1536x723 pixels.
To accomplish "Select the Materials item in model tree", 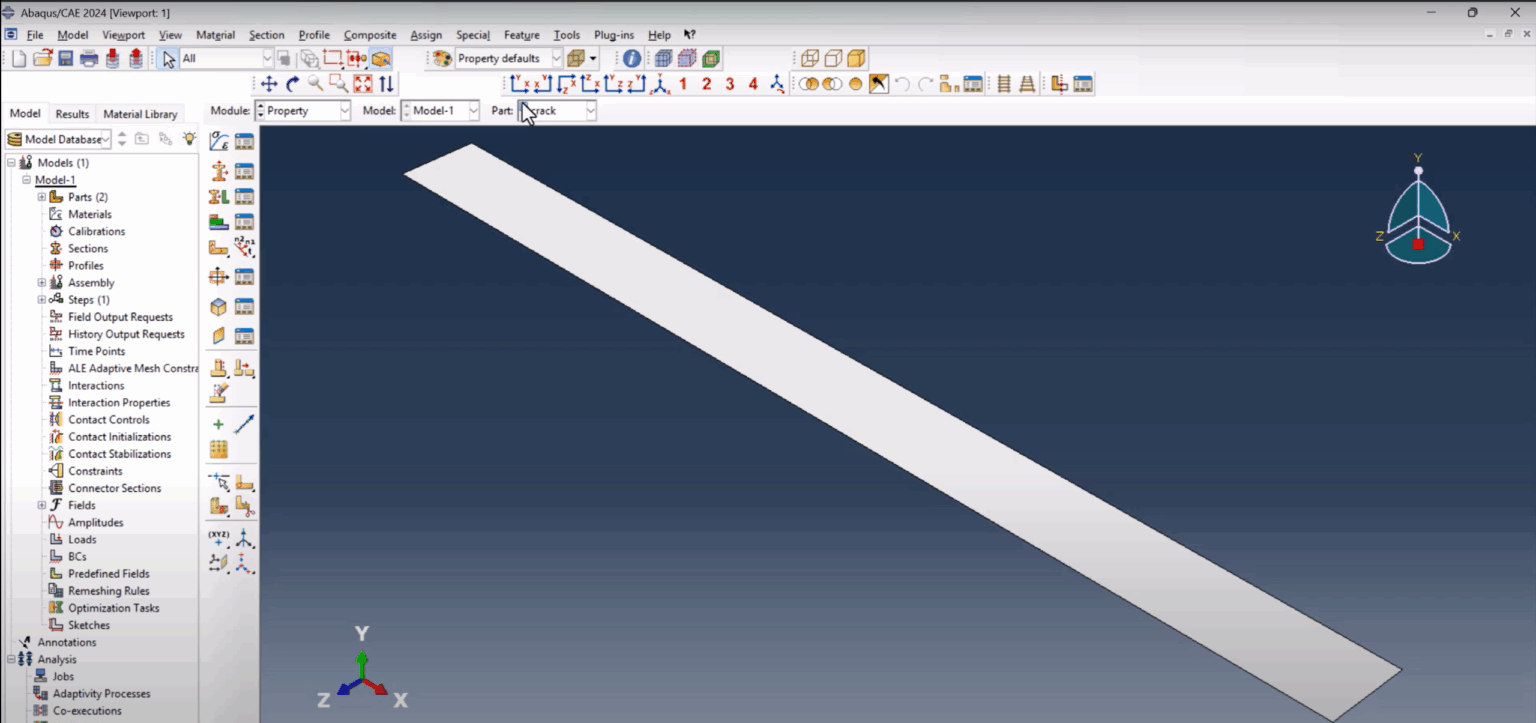I will [89, 213].
